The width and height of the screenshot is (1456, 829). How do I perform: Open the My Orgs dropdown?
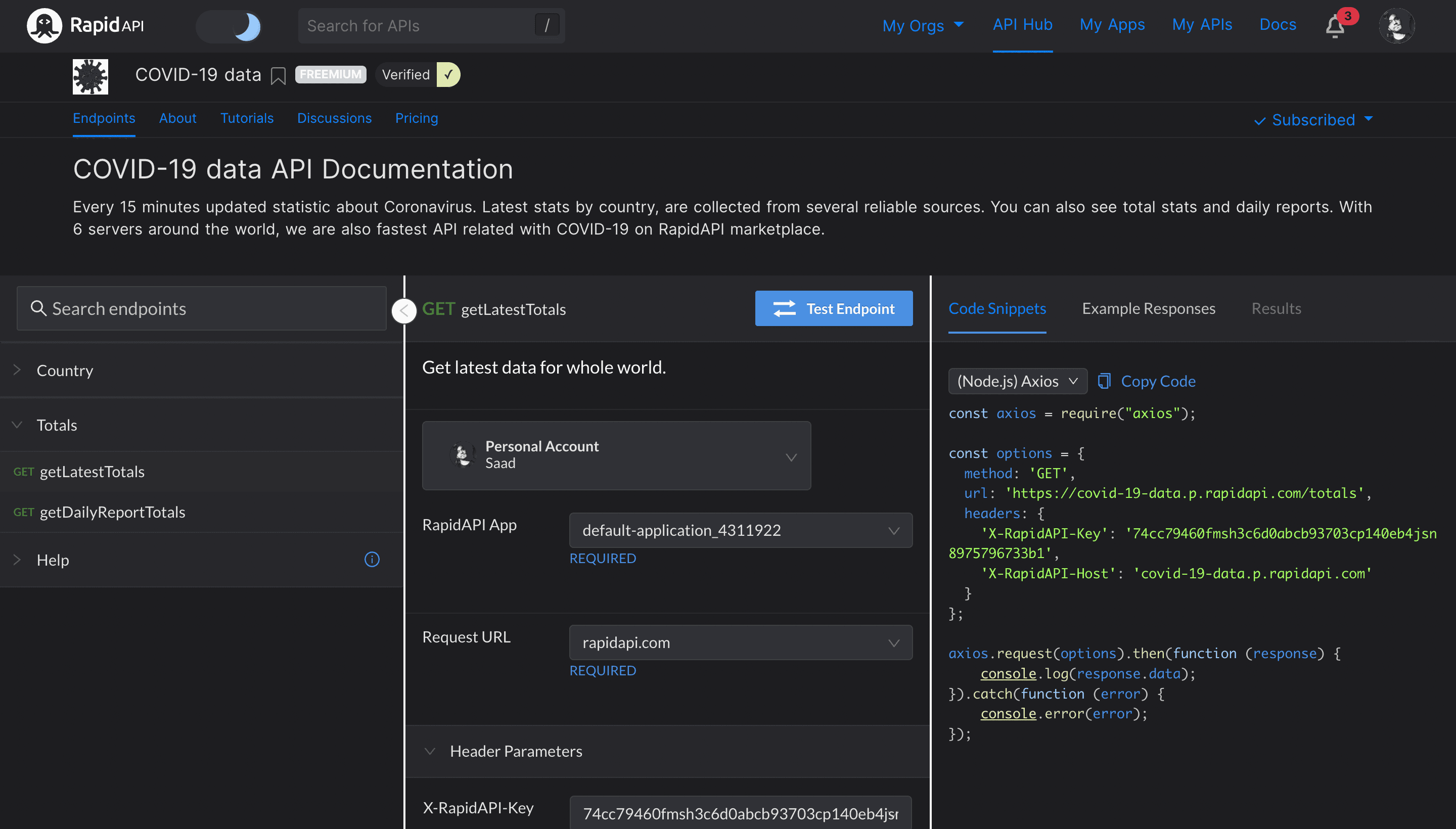[923, 26]
